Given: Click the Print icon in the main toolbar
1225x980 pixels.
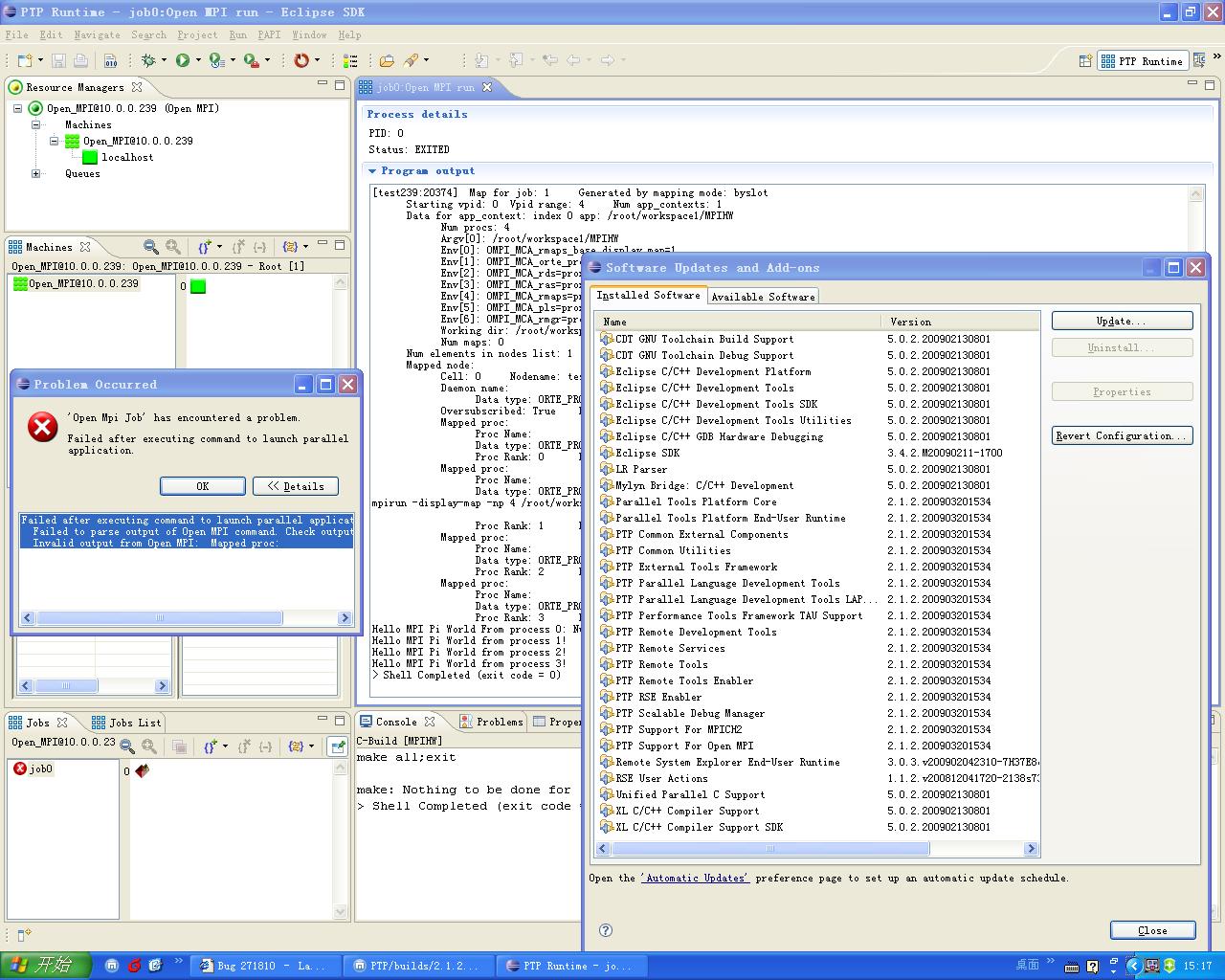Looking at the screenshot, I should pos(81,60).
